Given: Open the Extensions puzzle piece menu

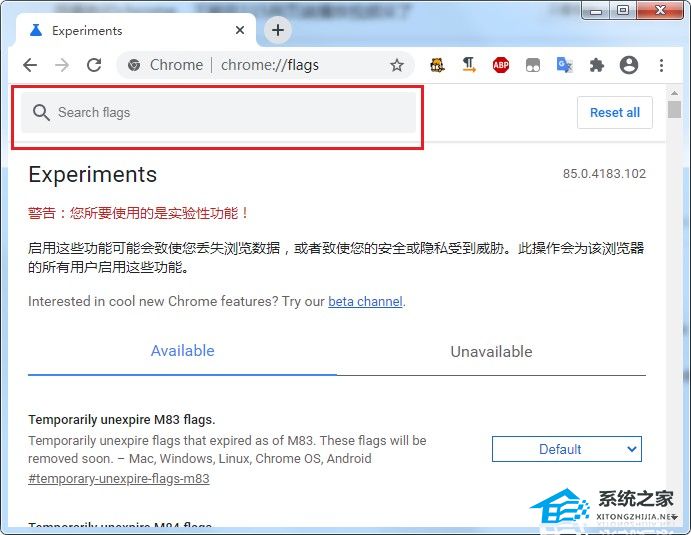Looking at the screenshot, I should tap(597, 65).
